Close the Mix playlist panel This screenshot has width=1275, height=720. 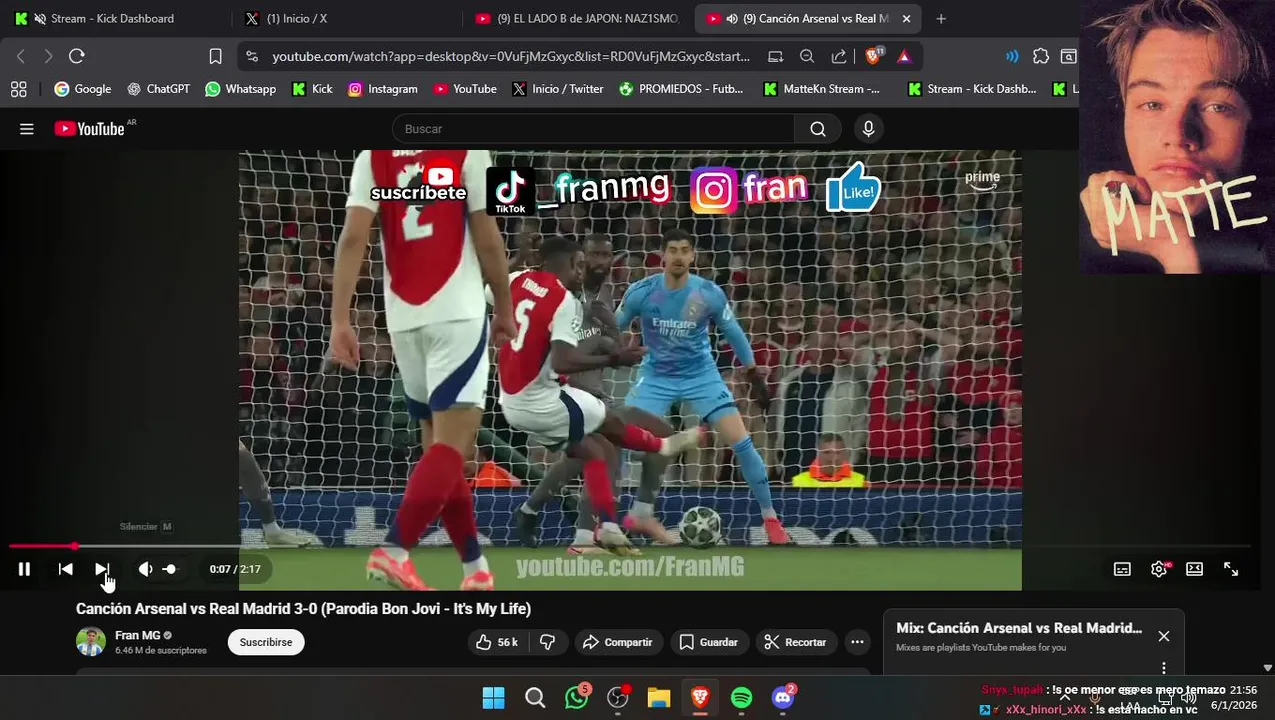coord(1164,636)
